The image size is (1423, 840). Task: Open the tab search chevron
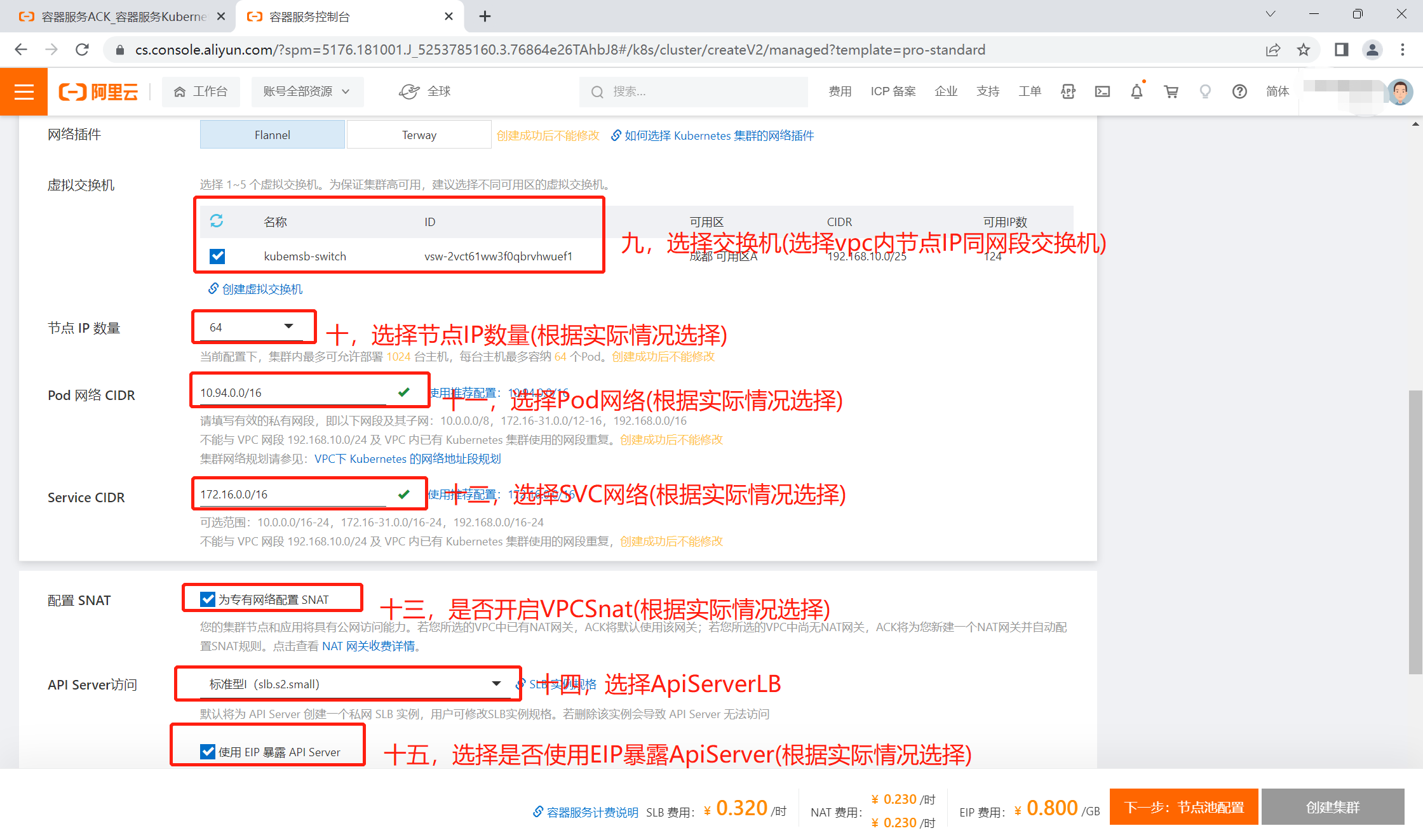coord(1271,14)
